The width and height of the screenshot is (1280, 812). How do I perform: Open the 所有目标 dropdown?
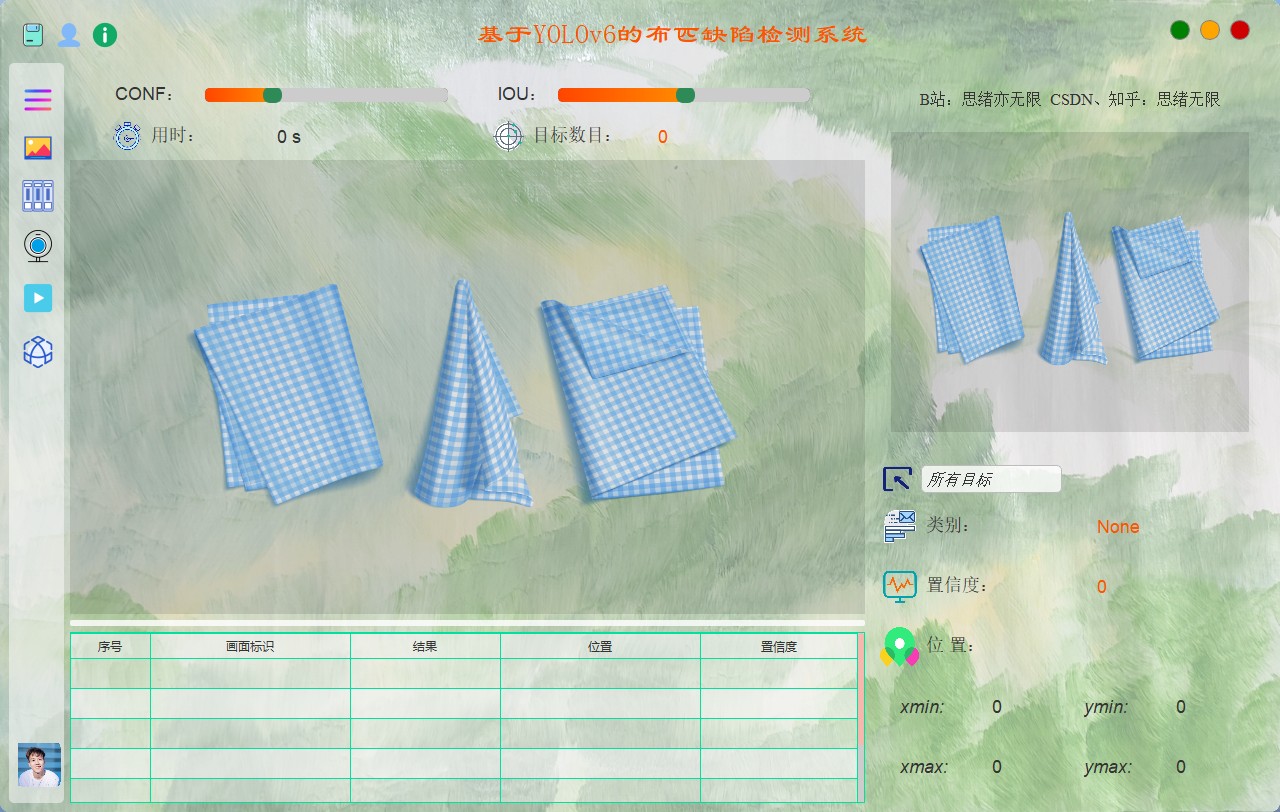991,479
